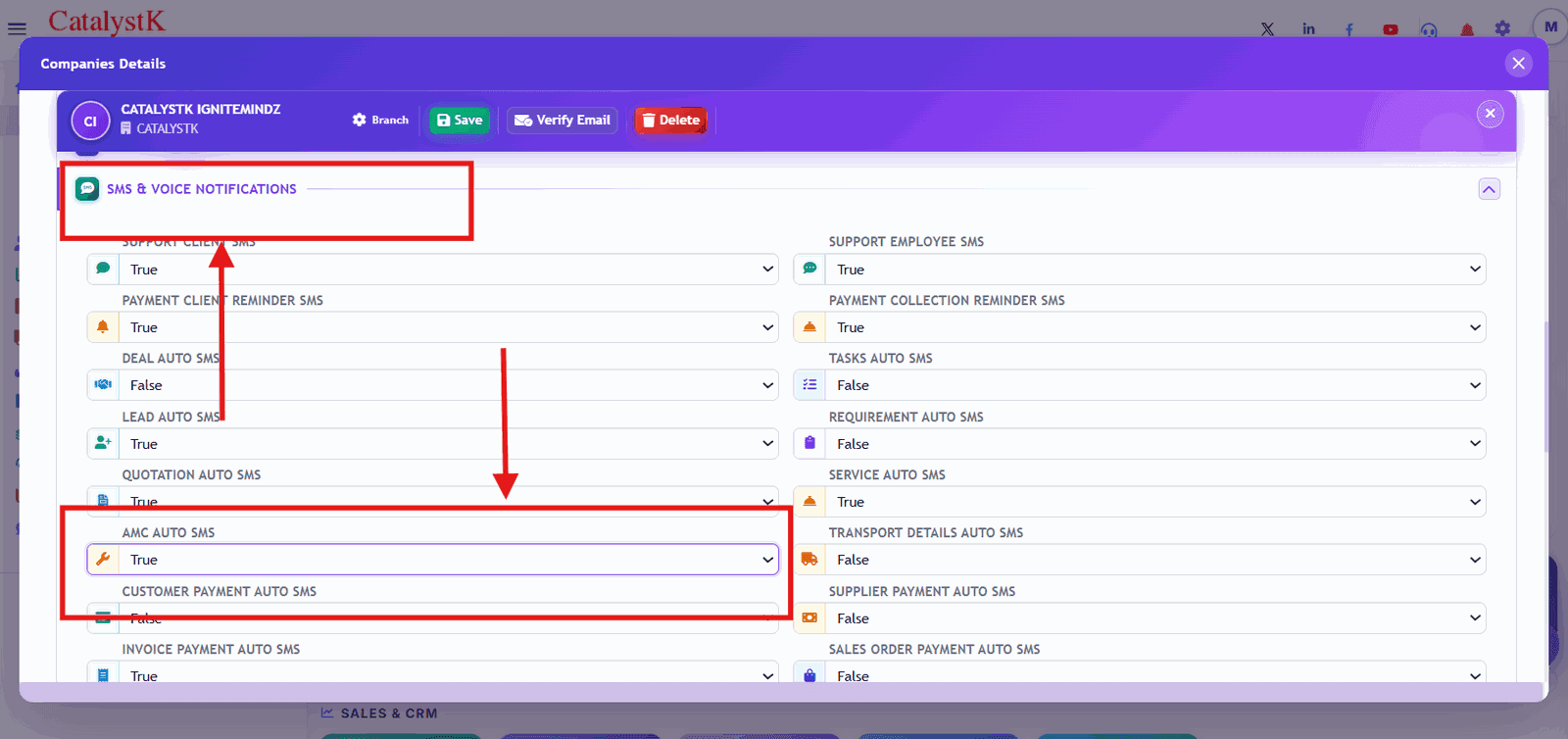Close the Companies Details dialog
The height and width of the screenshot is (739, 1568).
point(1518,64)
